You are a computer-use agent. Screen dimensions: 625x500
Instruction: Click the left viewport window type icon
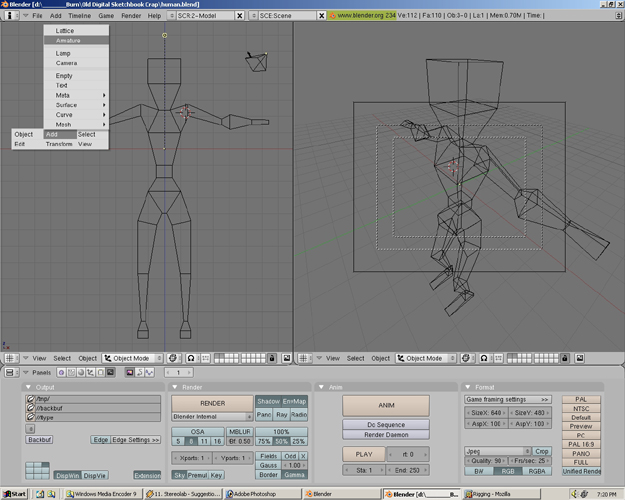(11, 358)
